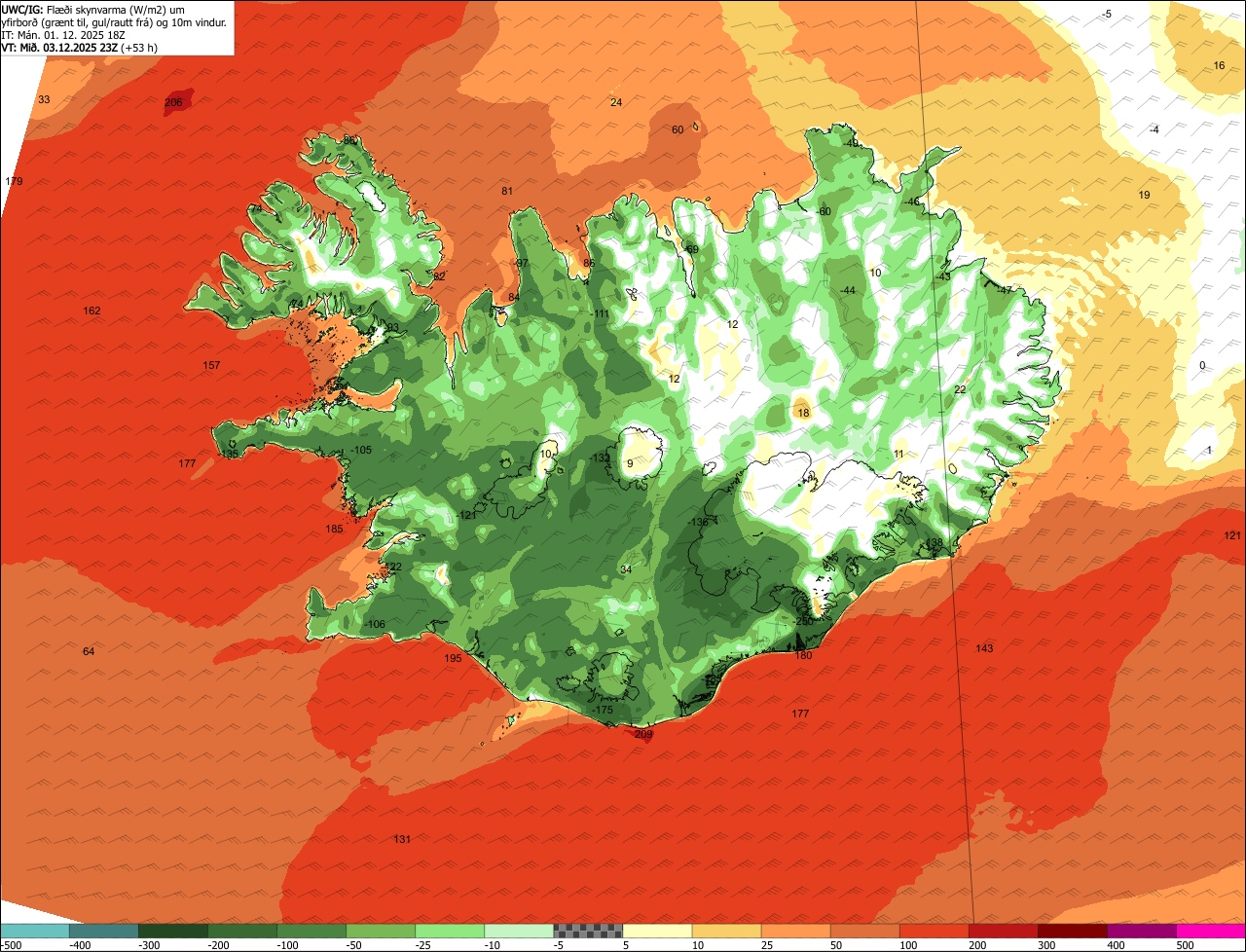The image size is (1246, 952).
Task: Select the glacier value 9 in central Iceland
Action: point(630,463)
